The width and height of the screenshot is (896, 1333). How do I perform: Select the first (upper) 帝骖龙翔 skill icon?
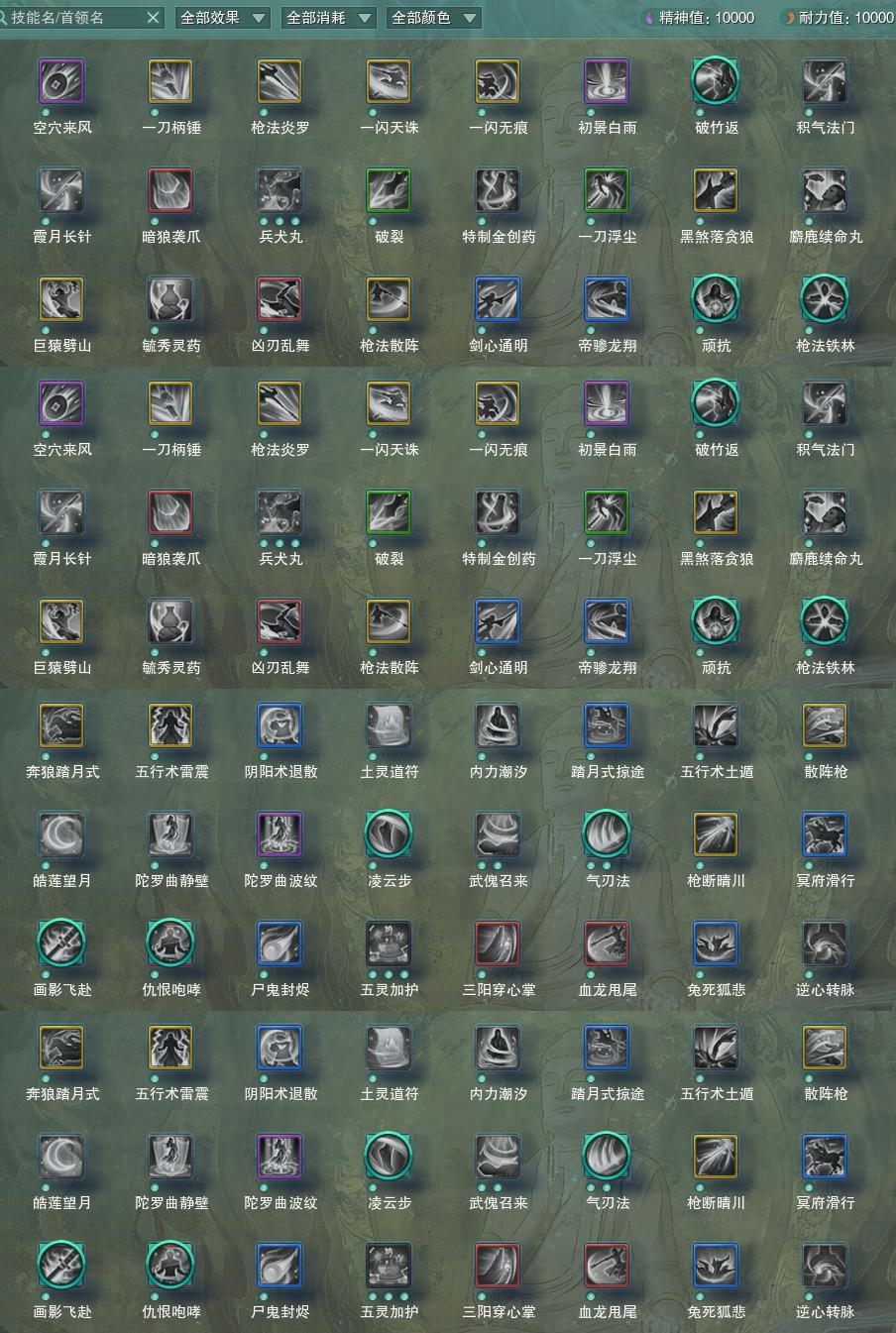[607, 299]
